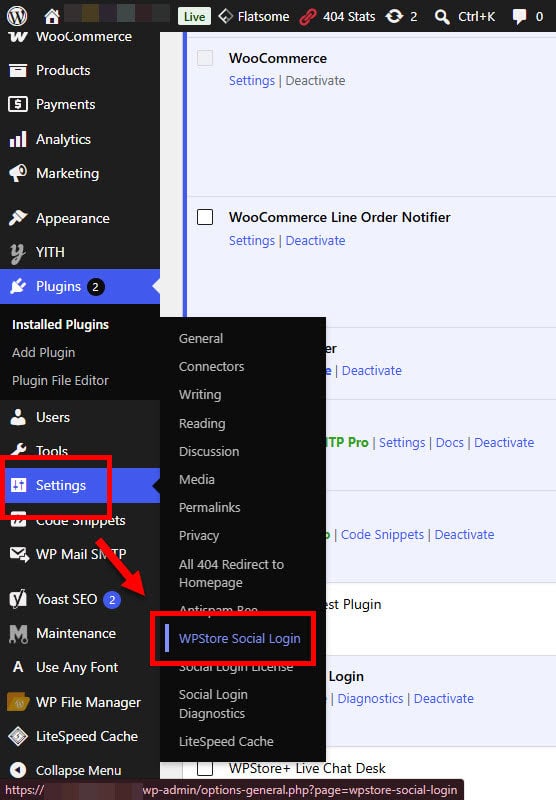The height and width of the screenshot is (800, 556).
Task: Open the site home icon
Action: click(52, 16)
